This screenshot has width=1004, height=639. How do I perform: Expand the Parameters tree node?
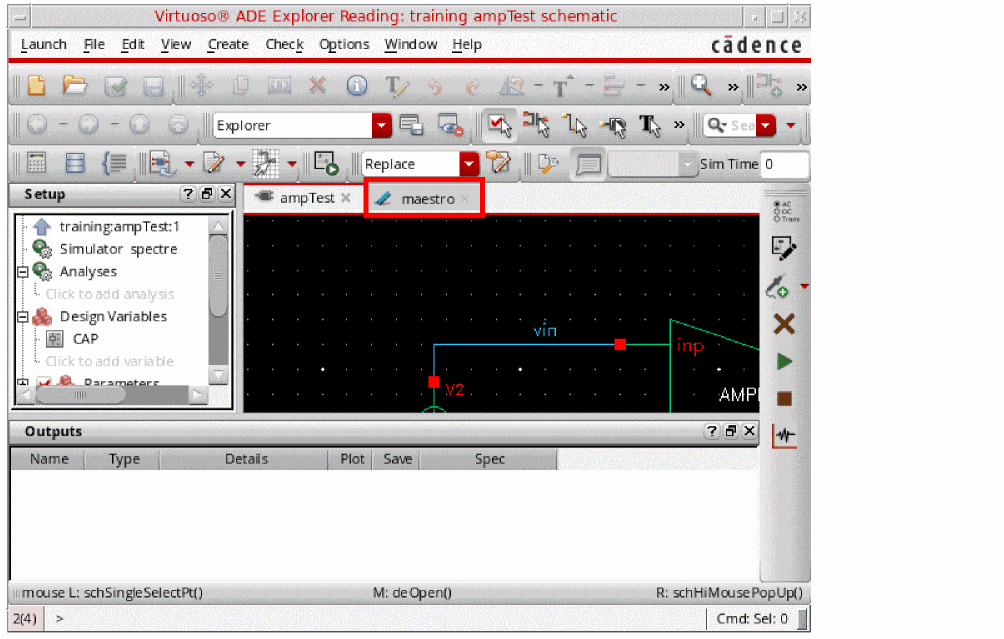coord(22,383)
